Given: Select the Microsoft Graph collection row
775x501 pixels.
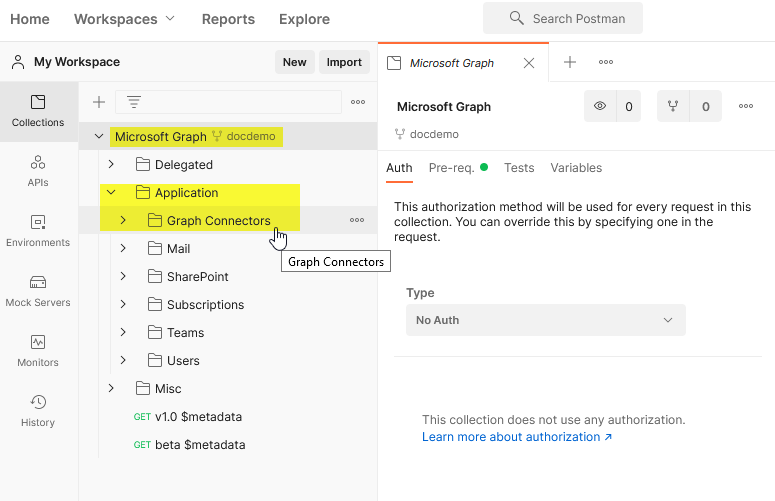Looking at the screenshot, I should (228, 136).
